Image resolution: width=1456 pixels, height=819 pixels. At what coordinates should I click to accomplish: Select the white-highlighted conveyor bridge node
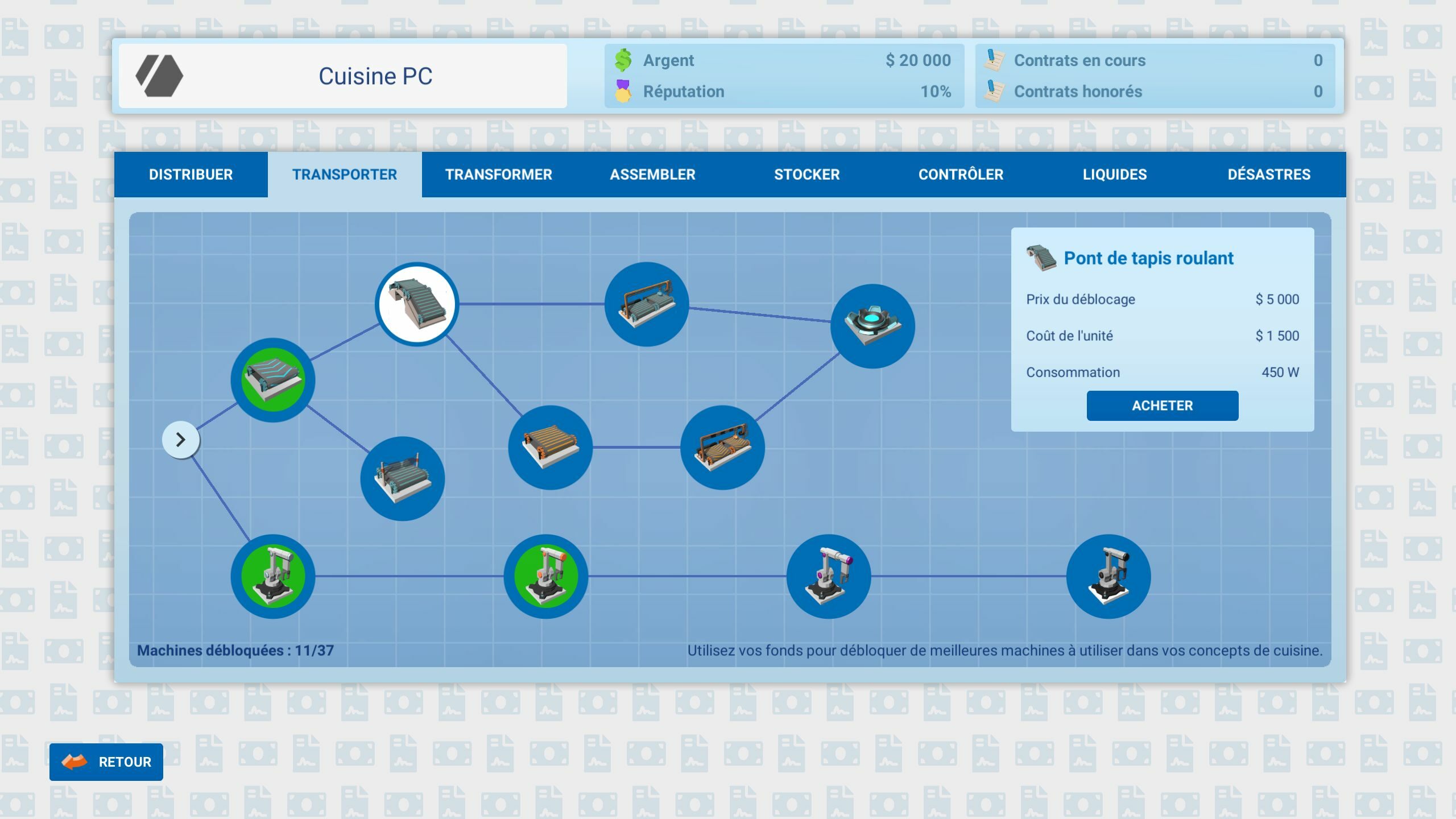[417, 304]
